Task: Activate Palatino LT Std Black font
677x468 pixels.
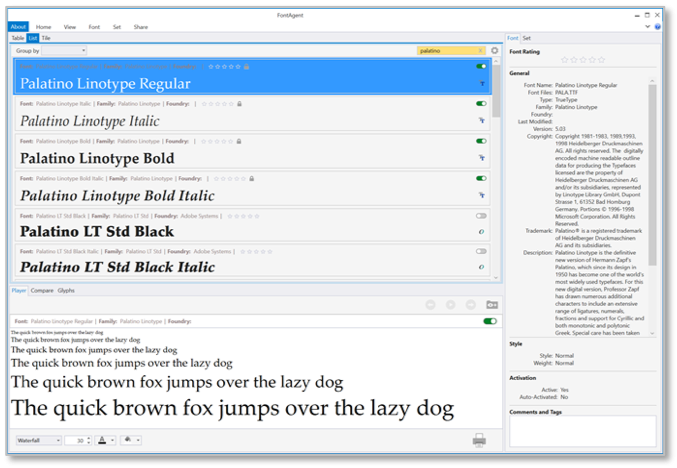Action: pyautogui.click(x=481, y=216)
